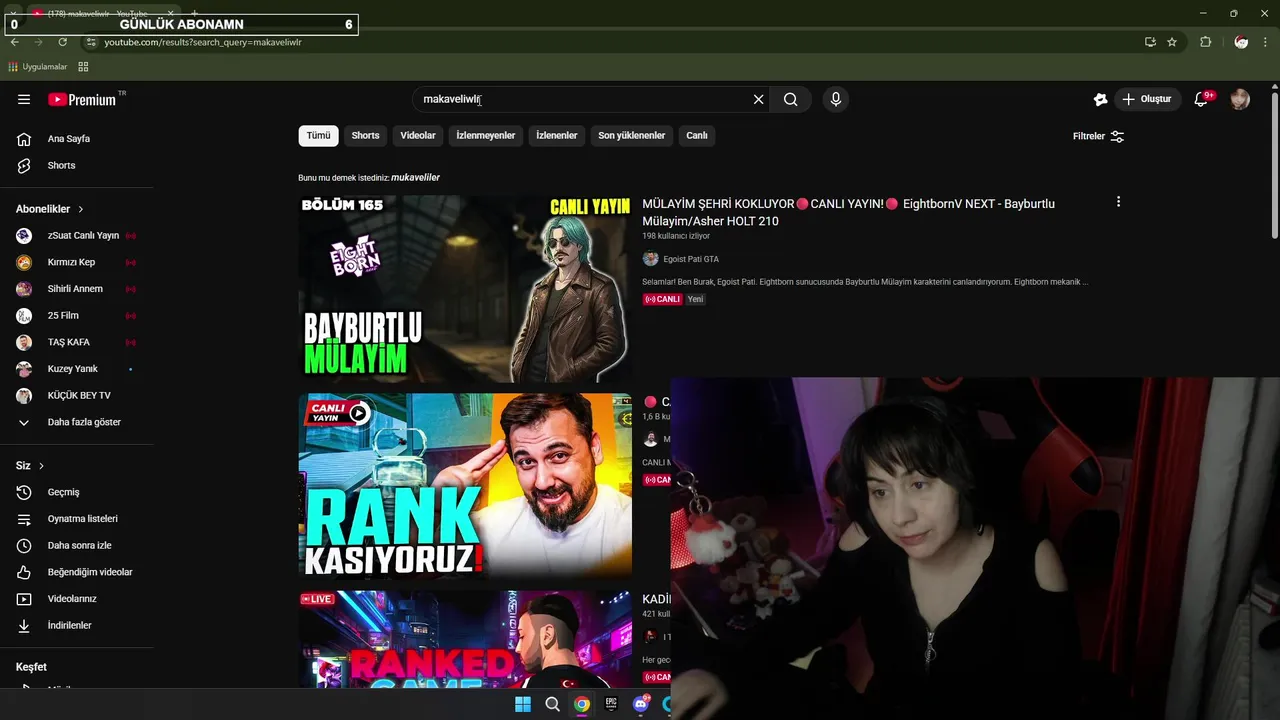The image size is (1280, 720).
Task: Open Windows taskbar search
Action: click(552, 704)
